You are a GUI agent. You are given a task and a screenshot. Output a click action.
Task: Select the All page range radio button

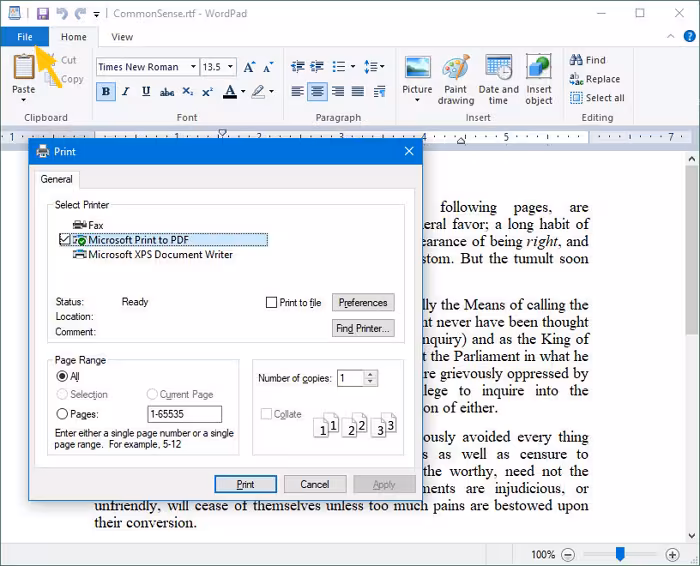(x=62, y=376)
